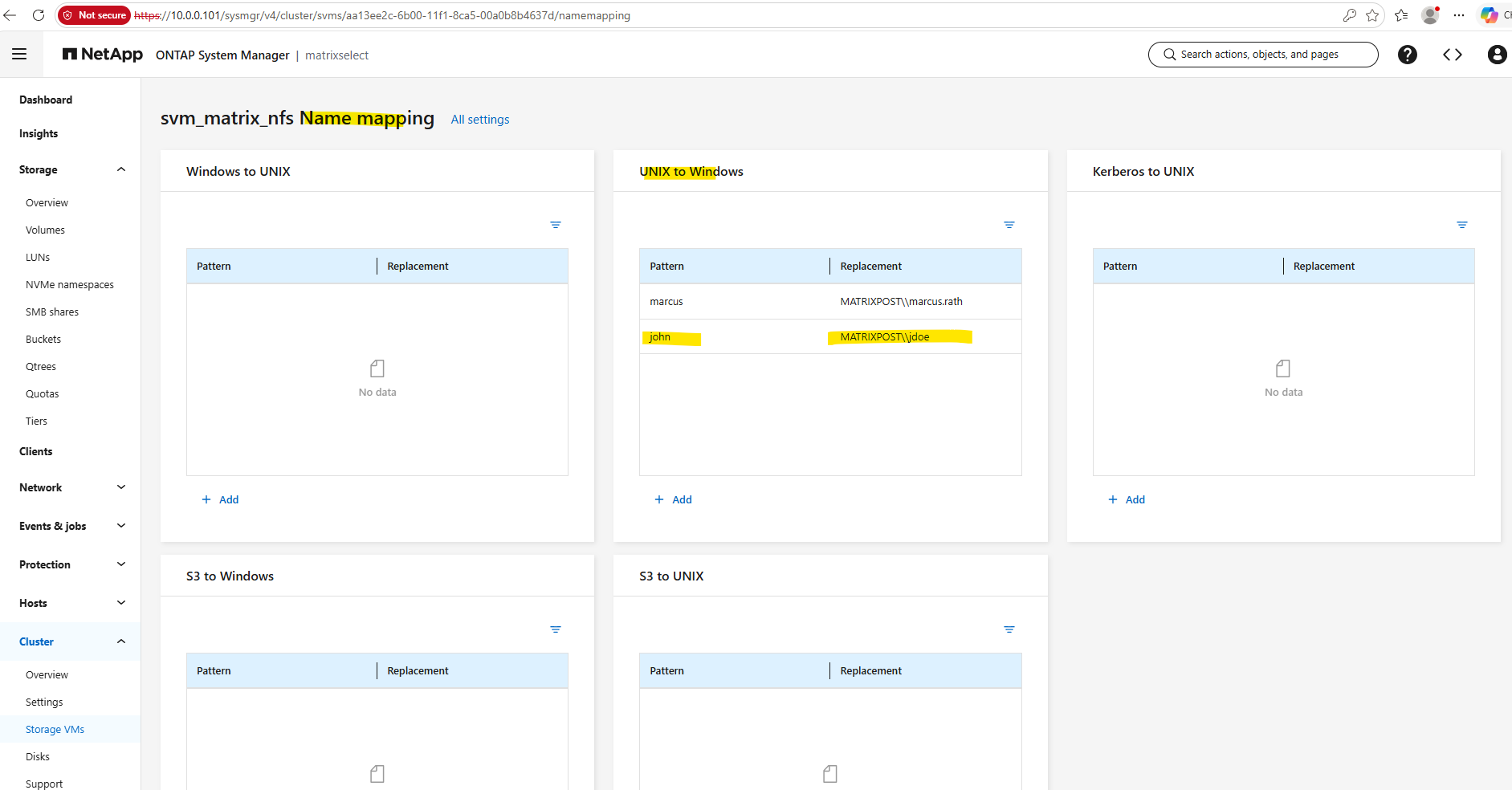Viewport: 1512px width, 790px height.
Task: Open Tiers under Storage
Action: (36, 421)
